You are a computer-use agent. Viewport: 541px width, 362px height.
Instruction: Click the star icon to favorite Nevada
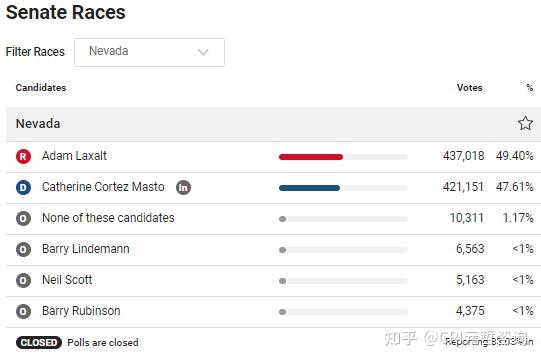[525, 123]
